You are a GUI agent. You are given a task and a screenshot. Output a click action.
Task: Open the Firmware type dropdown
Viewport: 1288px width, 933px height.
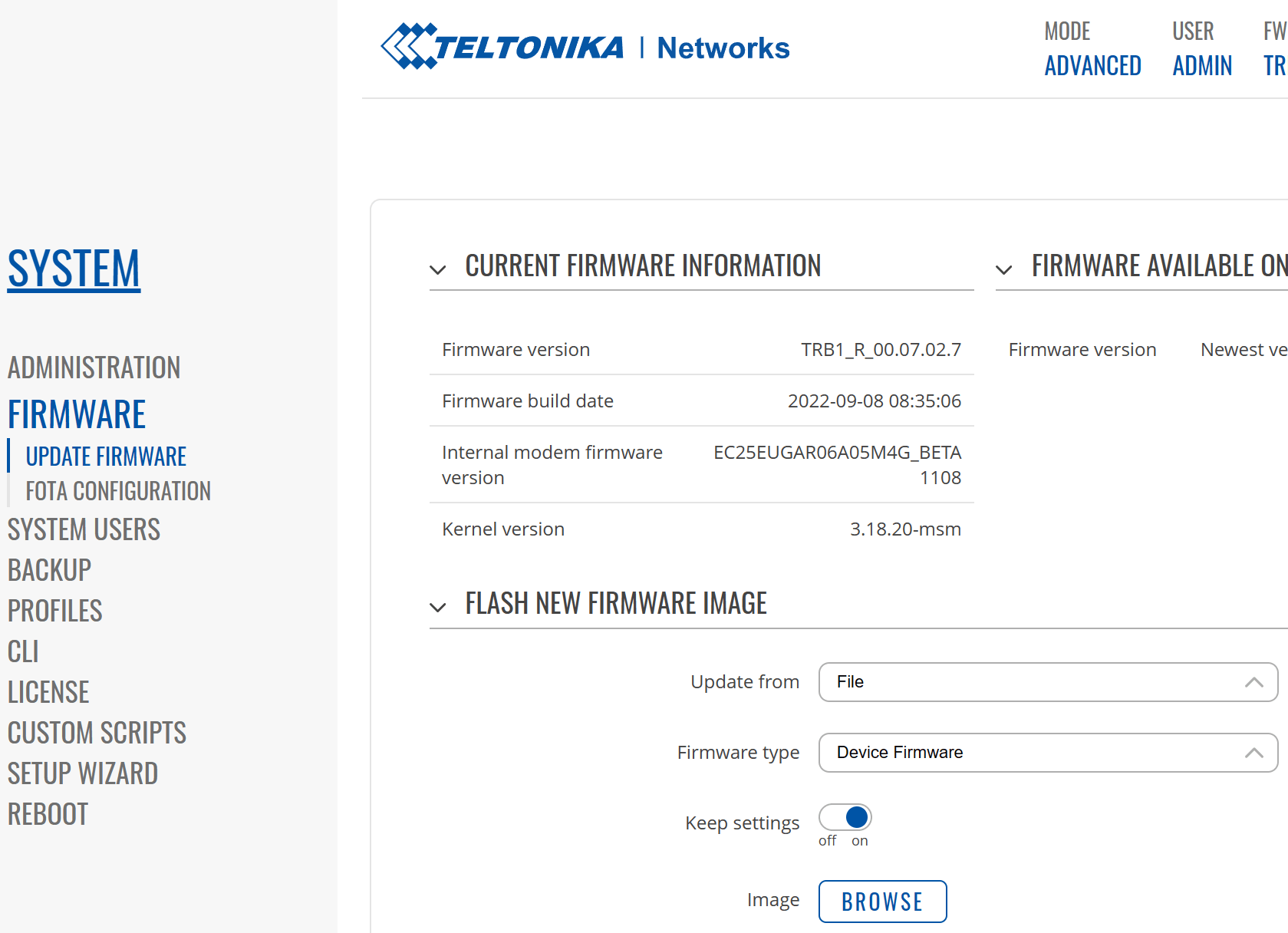coord(1047,753)
